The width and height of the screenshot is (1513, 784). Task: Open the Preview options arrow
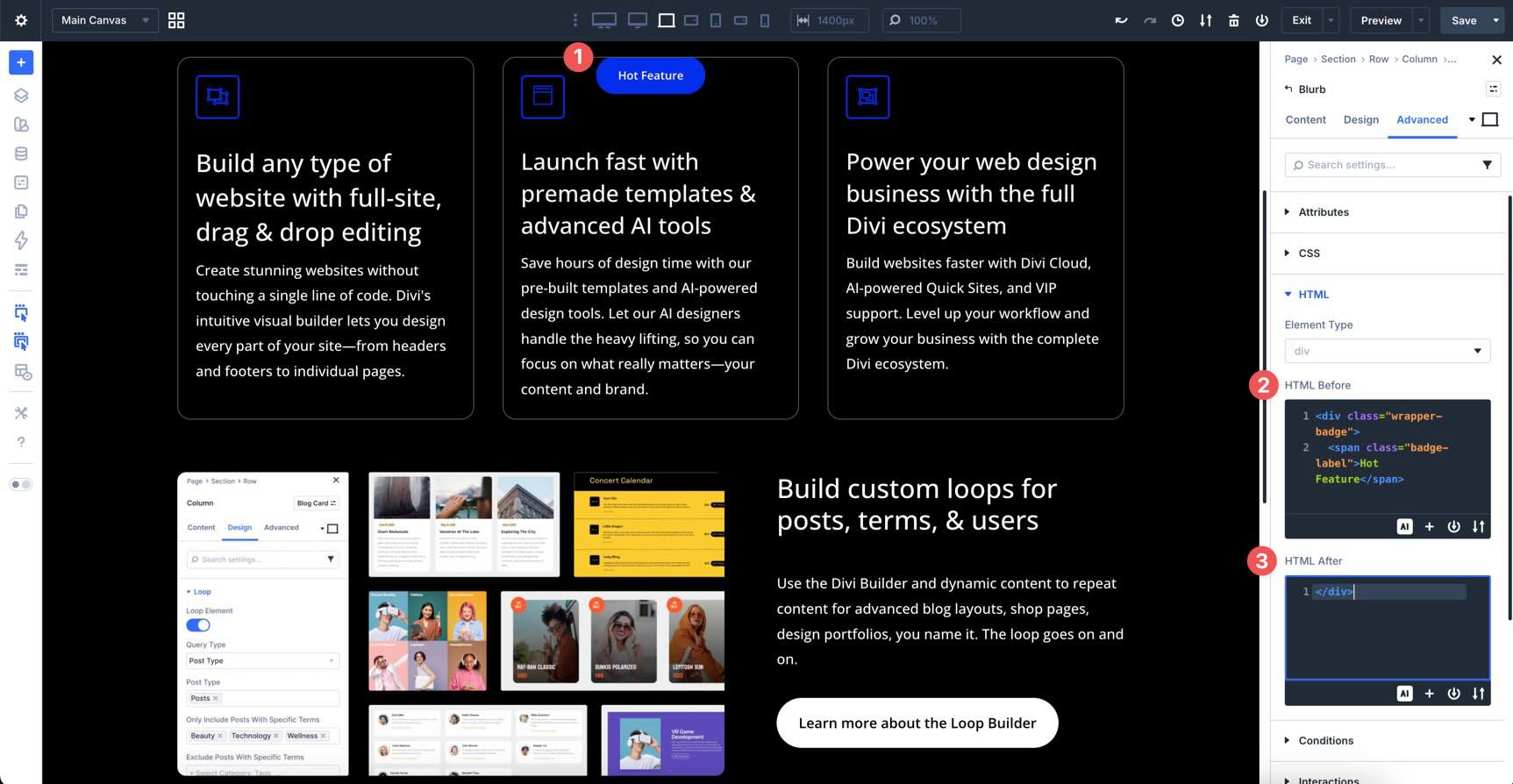1421,20
